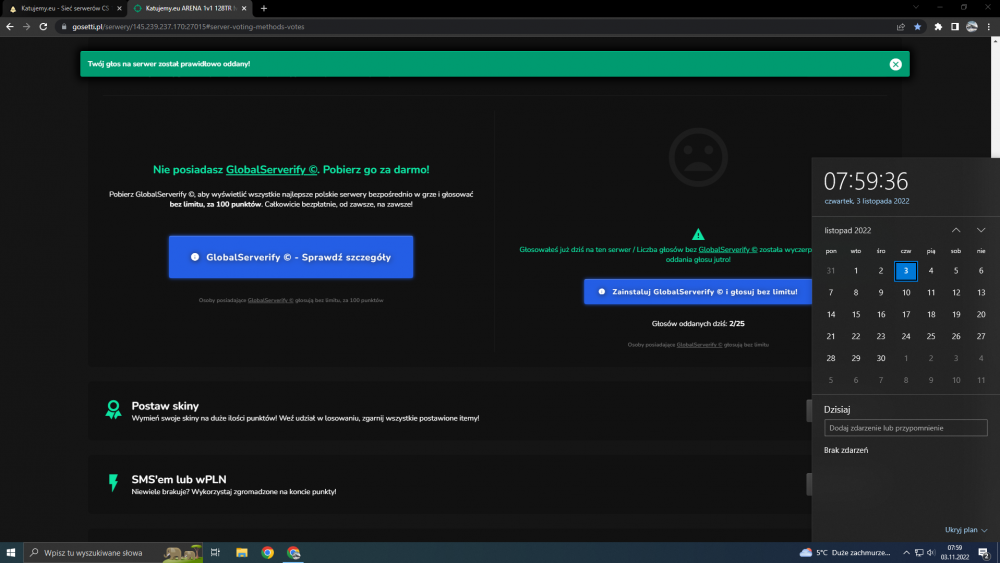
Task: Select 15 in the November calendar
Action: click(x=856, y=314)
